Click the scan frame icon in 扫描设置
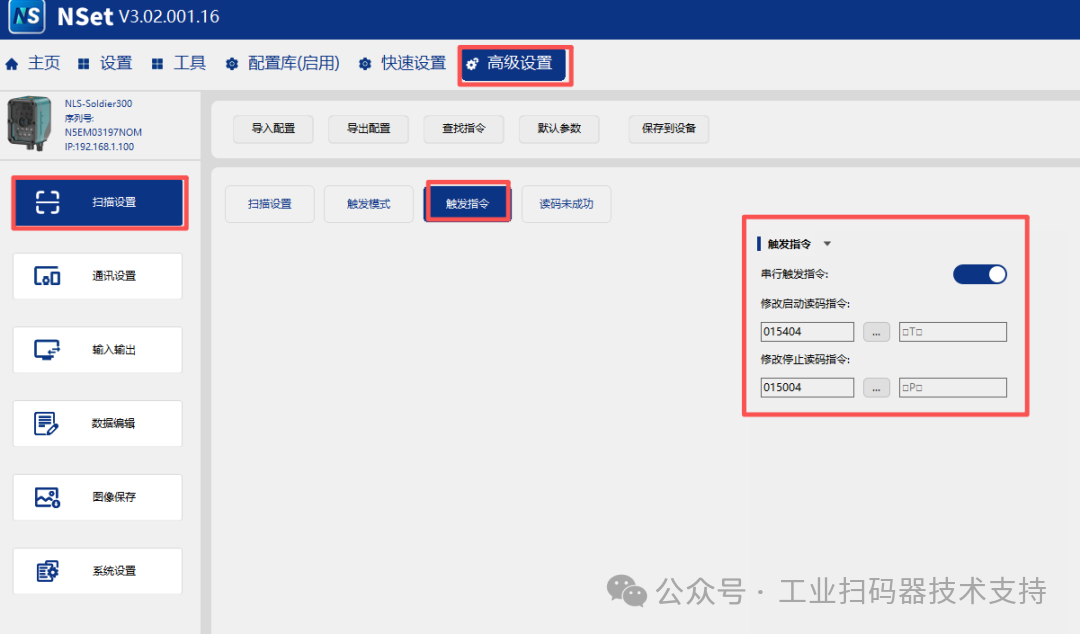The image size is (1080, 634). 48,202
